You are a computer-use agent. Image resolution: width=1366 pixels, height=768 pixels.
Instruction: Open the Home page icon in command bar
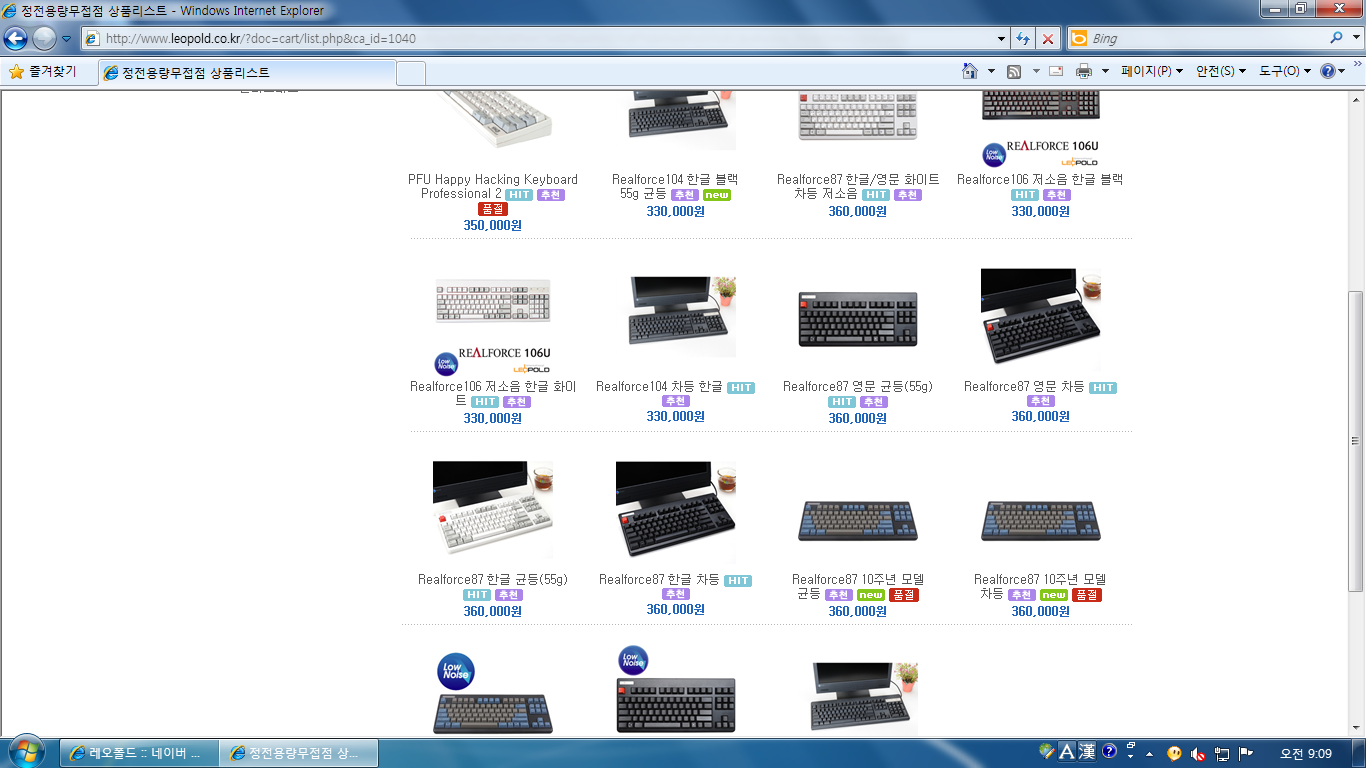969,71
